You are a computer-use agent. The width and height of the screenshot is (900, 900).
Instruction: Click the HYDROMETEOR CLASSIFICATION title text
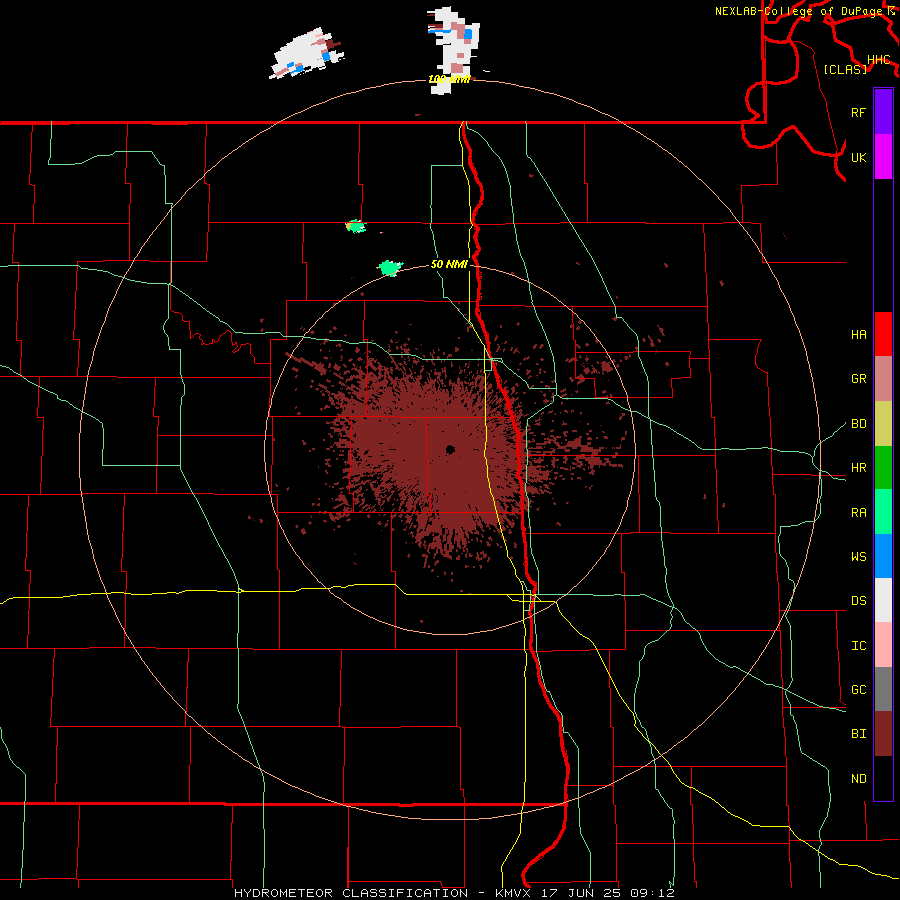(x=351, y=893)
